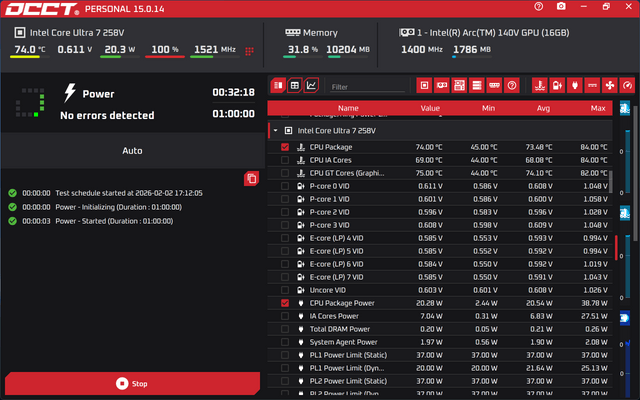
Task: Click the Arc 140V GPU icon in header
Action: tap(407, 32)
